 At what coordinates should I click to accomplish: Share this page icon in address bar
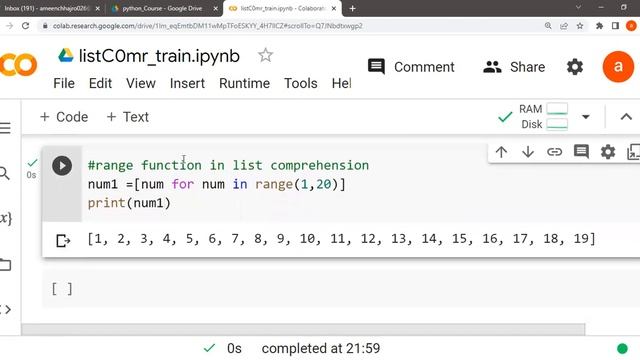pyautogui.click(x=564, y=26)
